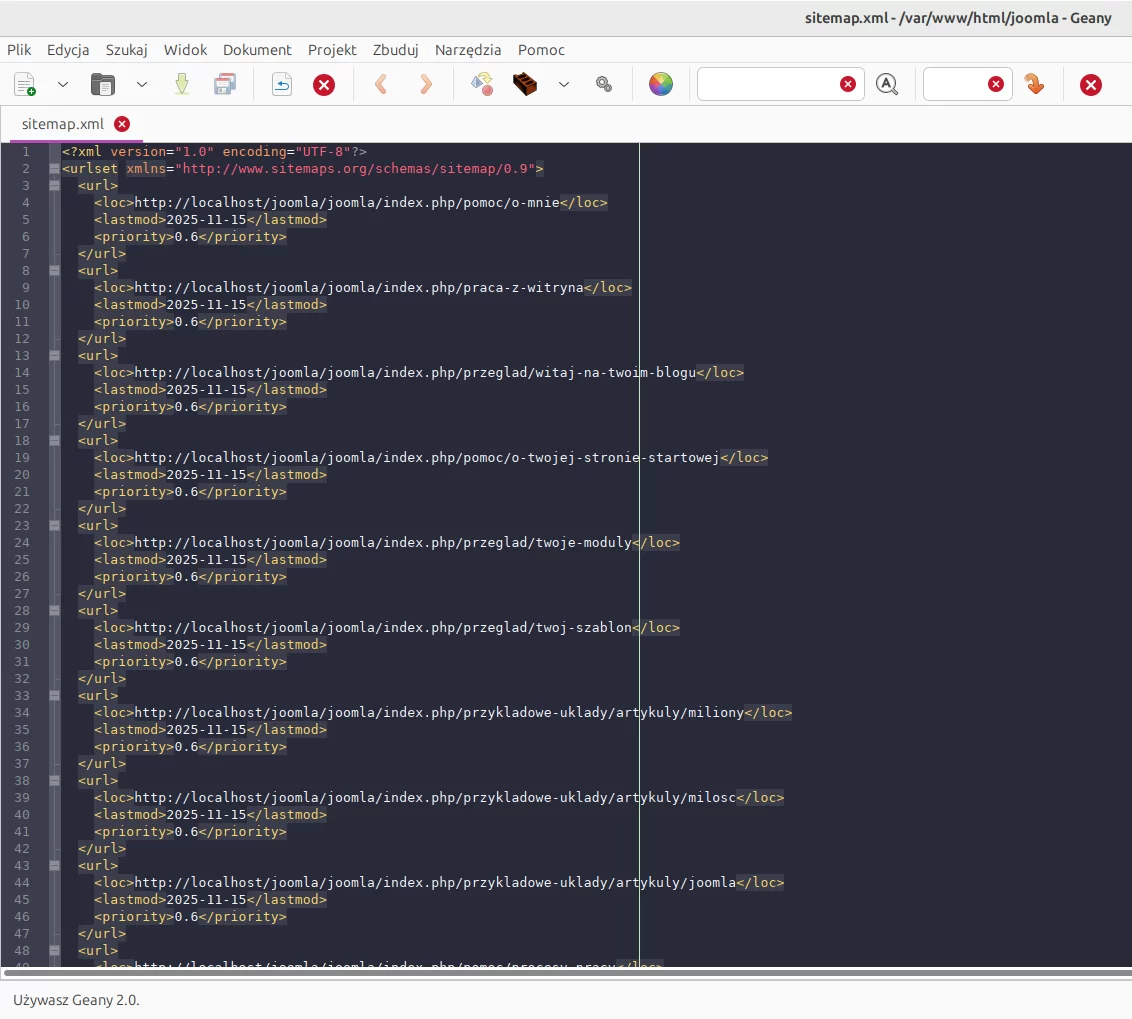The width and height of the screenshot is (1132, 1019).
Task: Clear the go-to-line field
Action: click(x=996, y=84)
